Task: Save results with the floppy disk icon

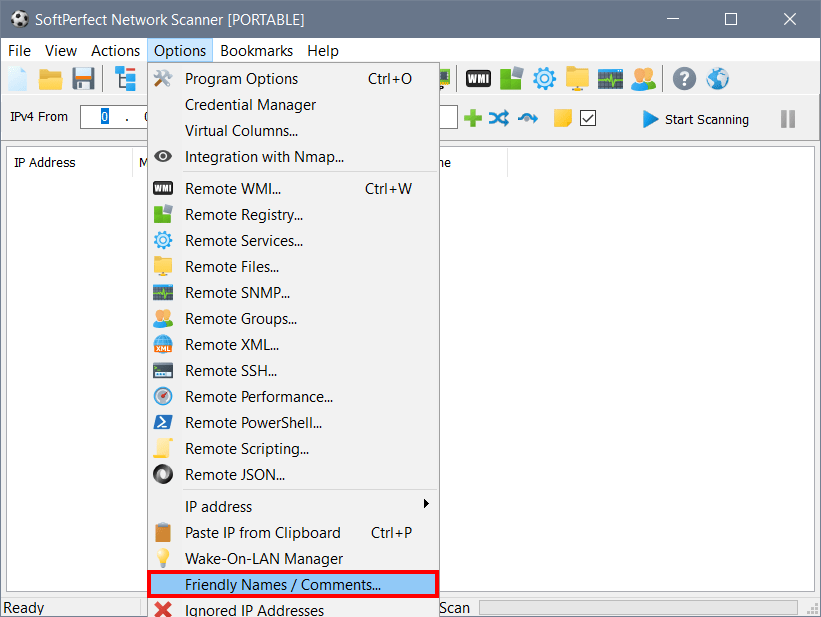Action: tap(83, 79)
